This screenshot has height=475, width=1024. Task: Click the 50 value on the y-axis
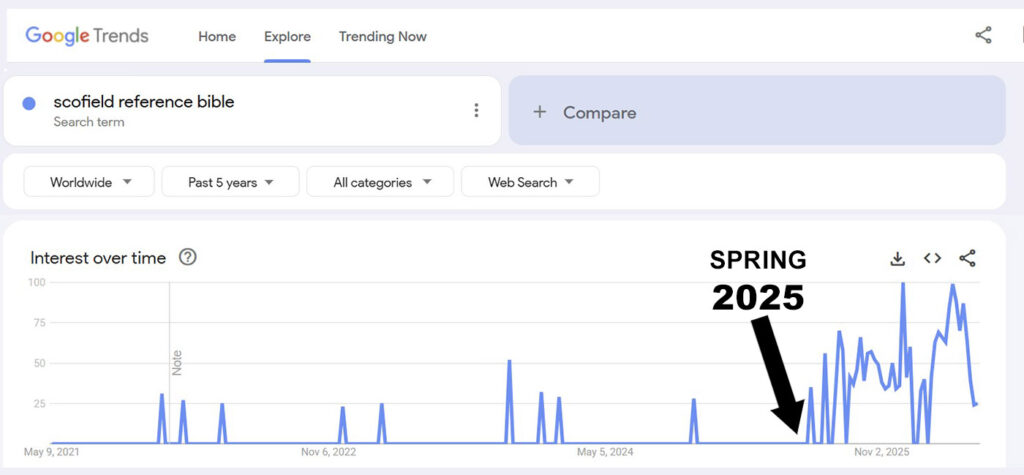[38, 363]
